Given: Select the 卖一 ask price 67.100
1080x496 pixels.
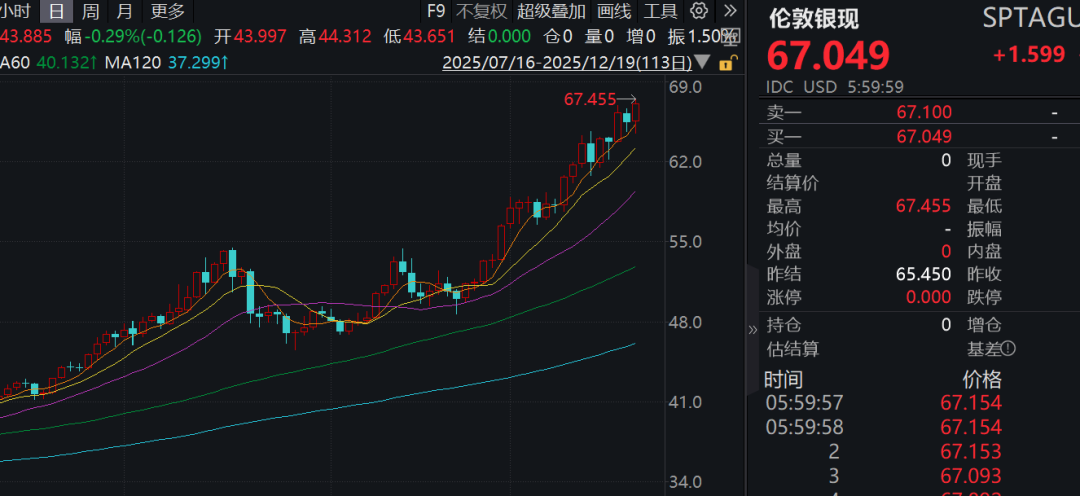Looking at the screenshot, I should (924, 113).
